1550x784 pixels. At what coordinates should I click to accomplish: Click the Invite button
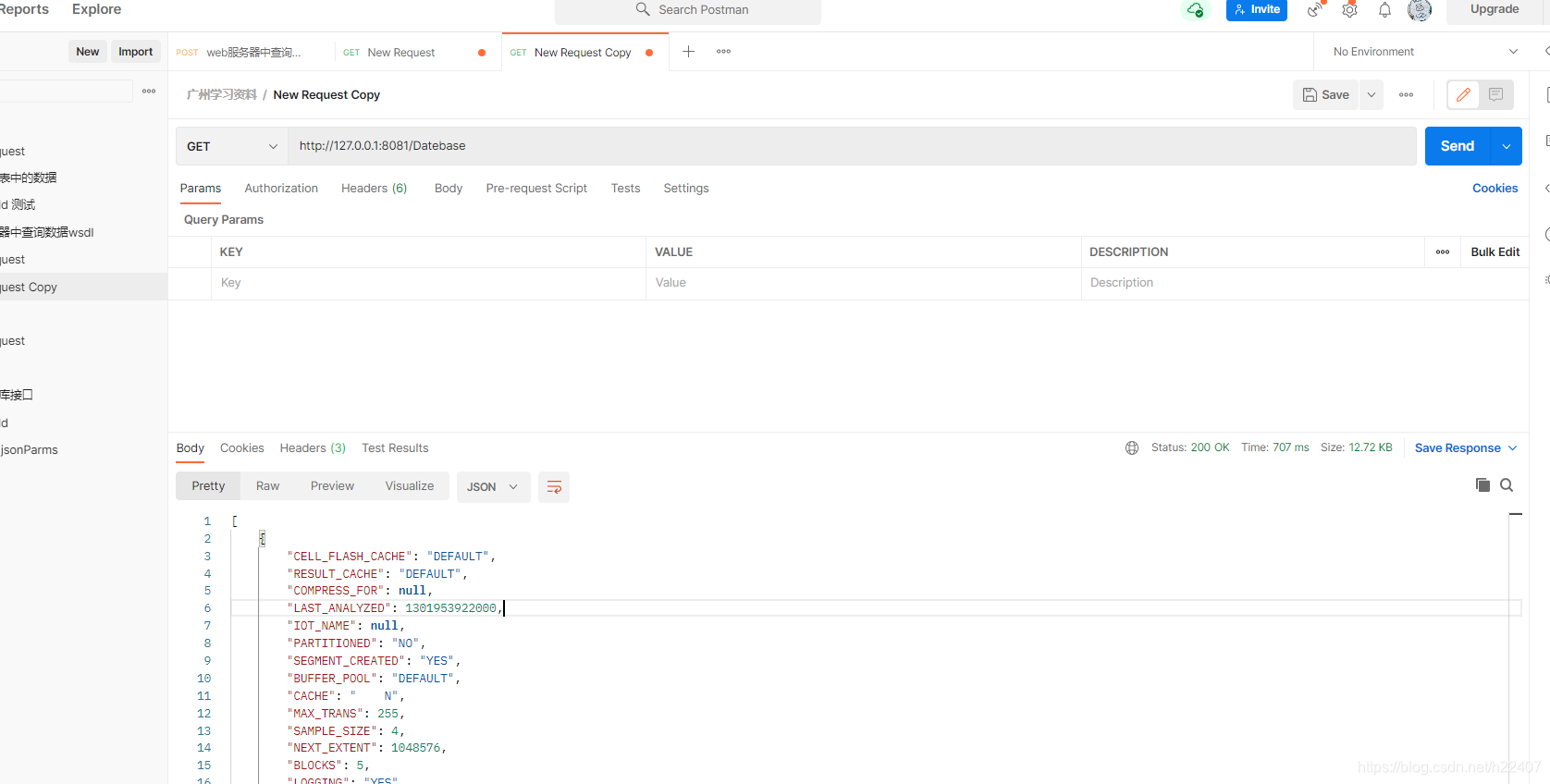[x=1257, y=9]
